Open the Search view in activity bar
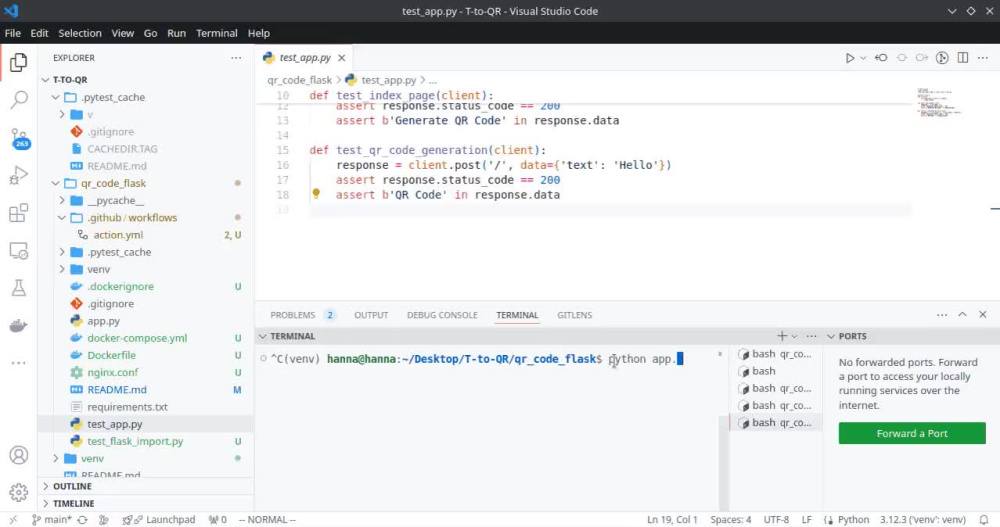The width and height of the screenshot is (1000, 527). 18,100
